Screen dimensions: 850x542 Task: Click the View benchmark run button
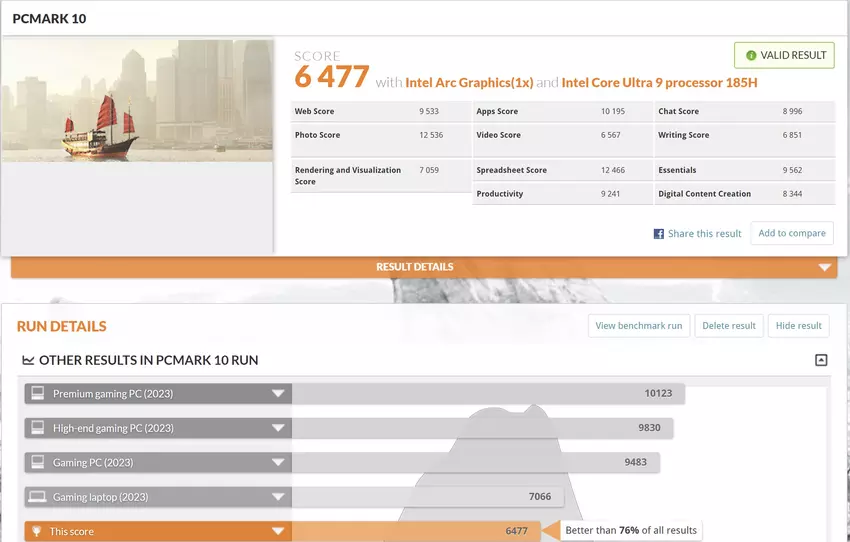point(638,326)
